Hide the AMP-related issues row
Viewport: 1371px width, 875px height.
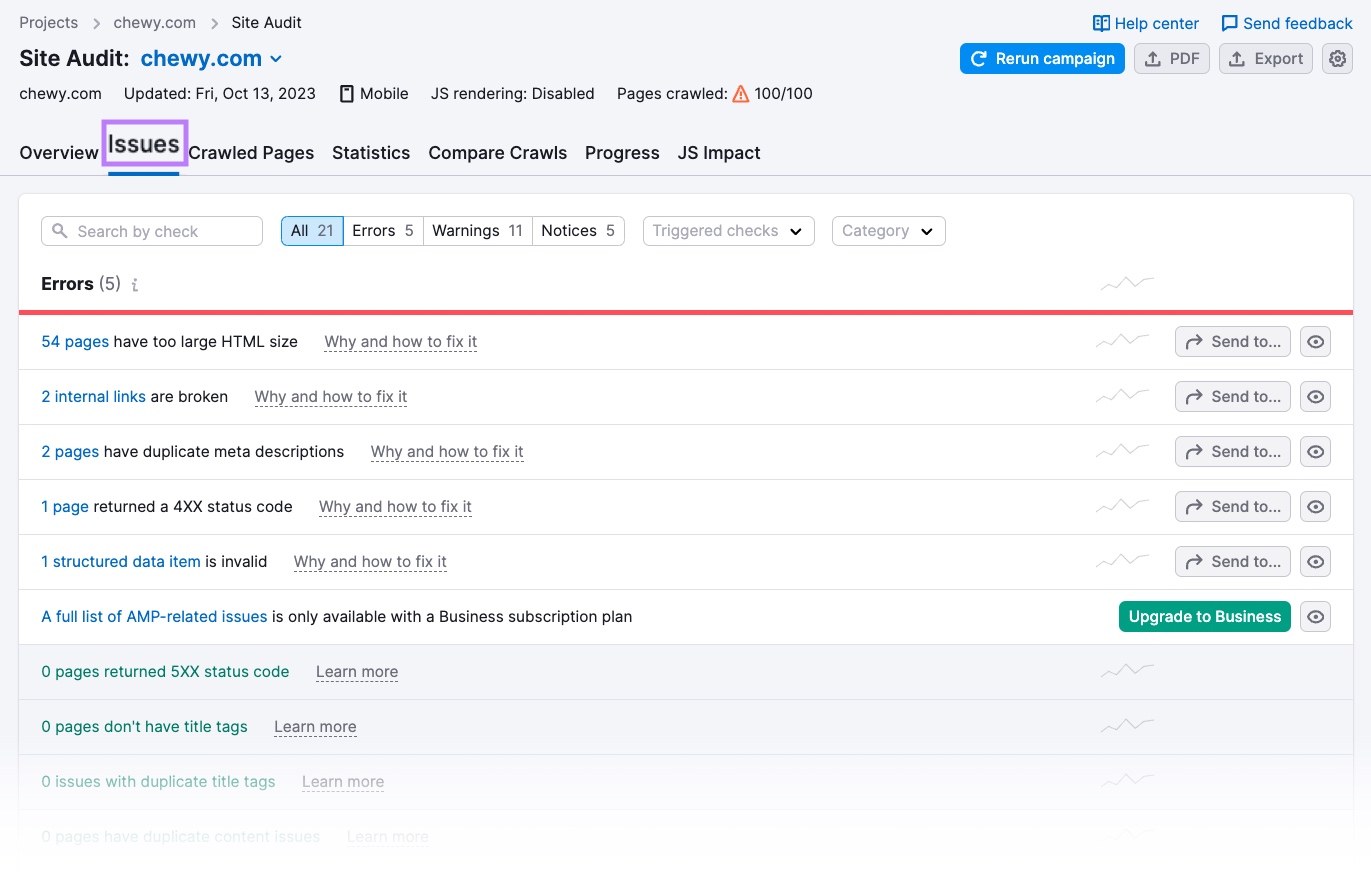1315,617
